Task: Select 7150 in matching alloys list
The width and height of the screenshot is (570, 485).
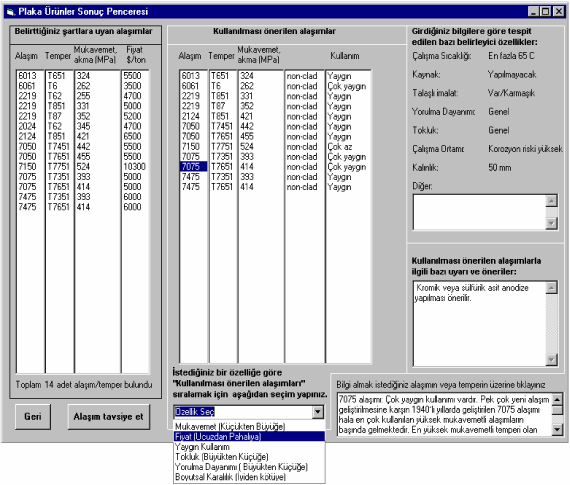Action: 27,167
